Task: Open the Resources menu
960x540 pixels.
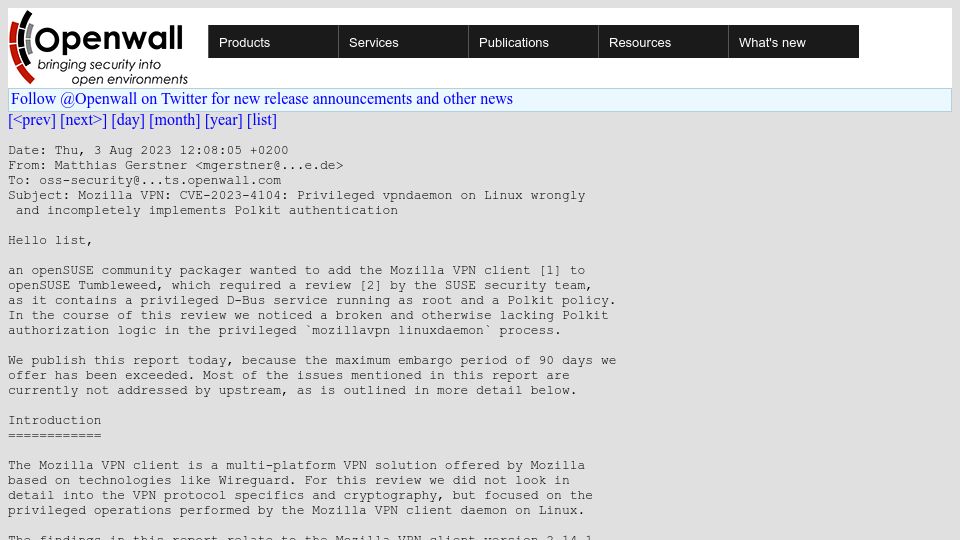Action: pos(663,42)
